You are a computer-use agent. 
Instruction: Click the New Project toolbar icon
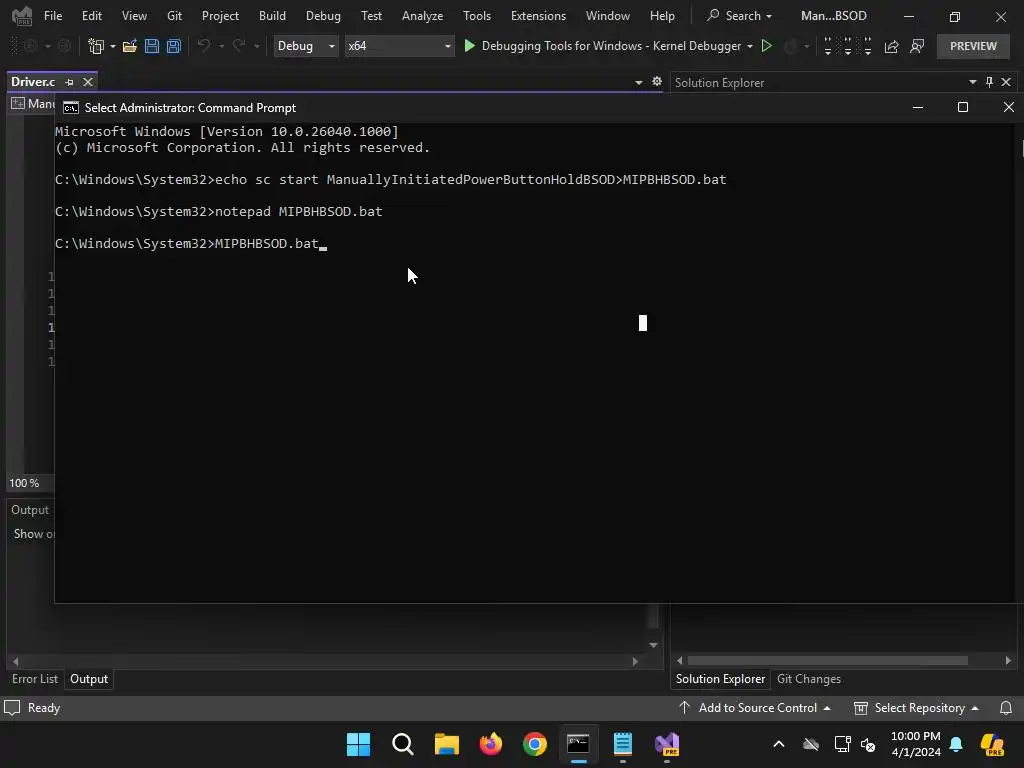[97, 46]
